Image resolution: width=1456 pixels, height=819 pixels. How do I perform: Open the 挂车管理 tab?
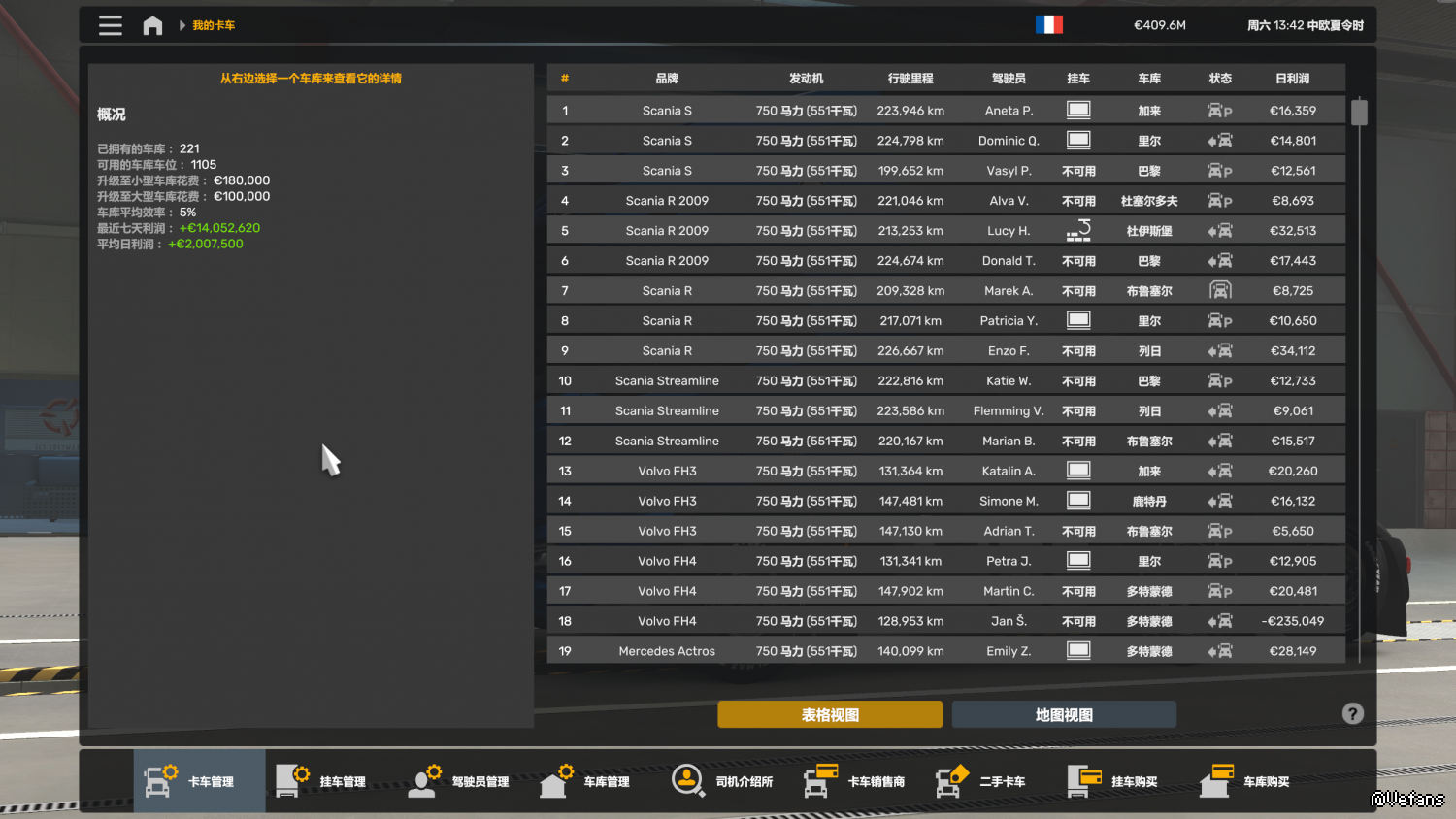(x=331, y=781)
